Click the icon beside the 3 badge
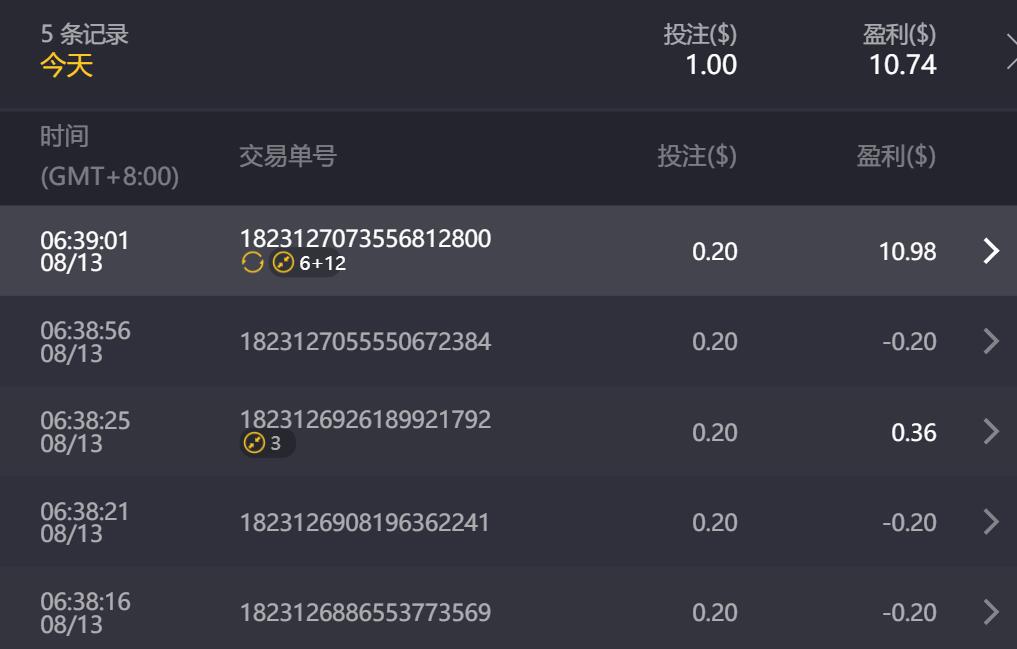Image resolution: width=1017 pixels, height=649 pixels. point(254,443)
